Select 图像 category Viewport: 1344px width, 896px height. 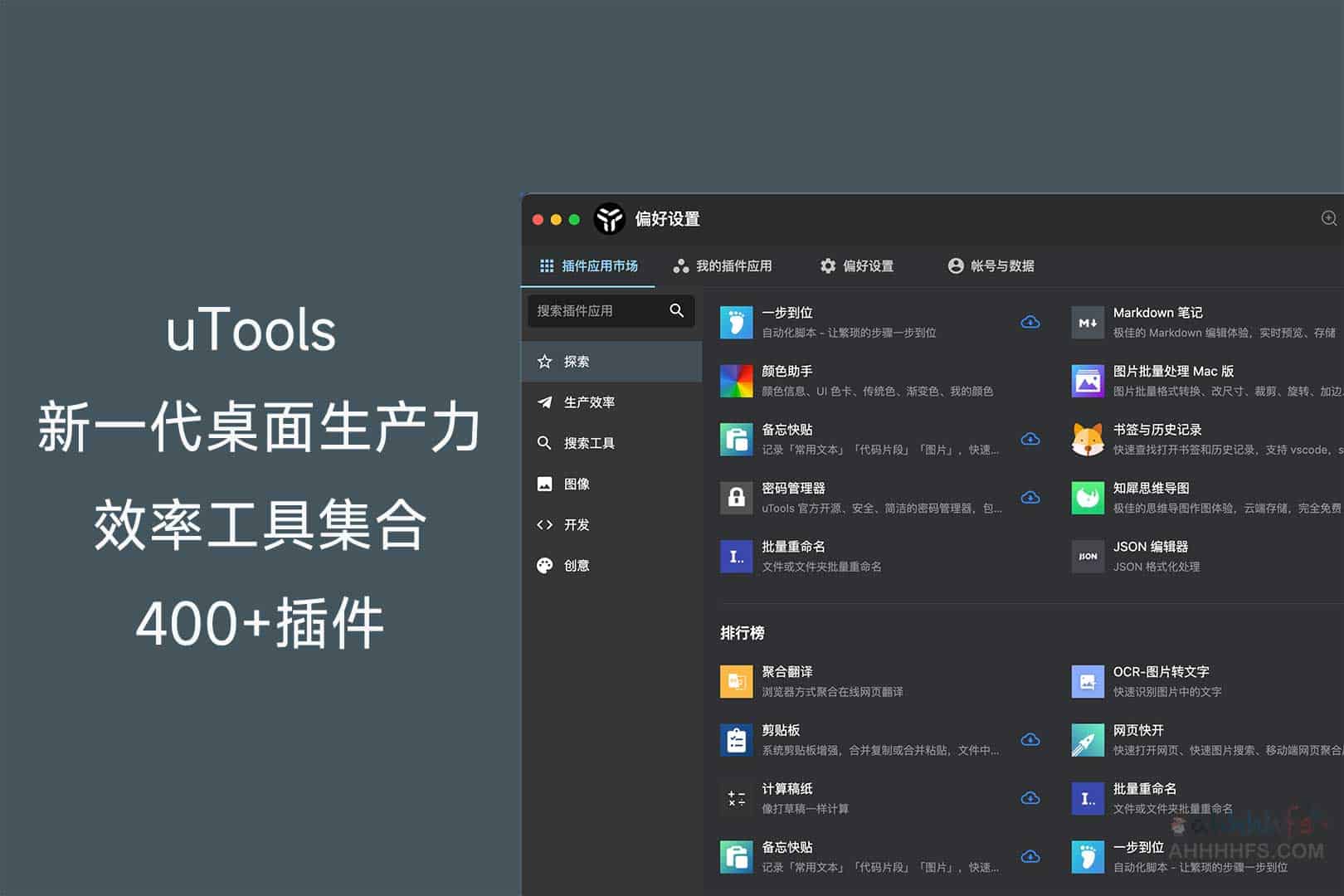611,484
